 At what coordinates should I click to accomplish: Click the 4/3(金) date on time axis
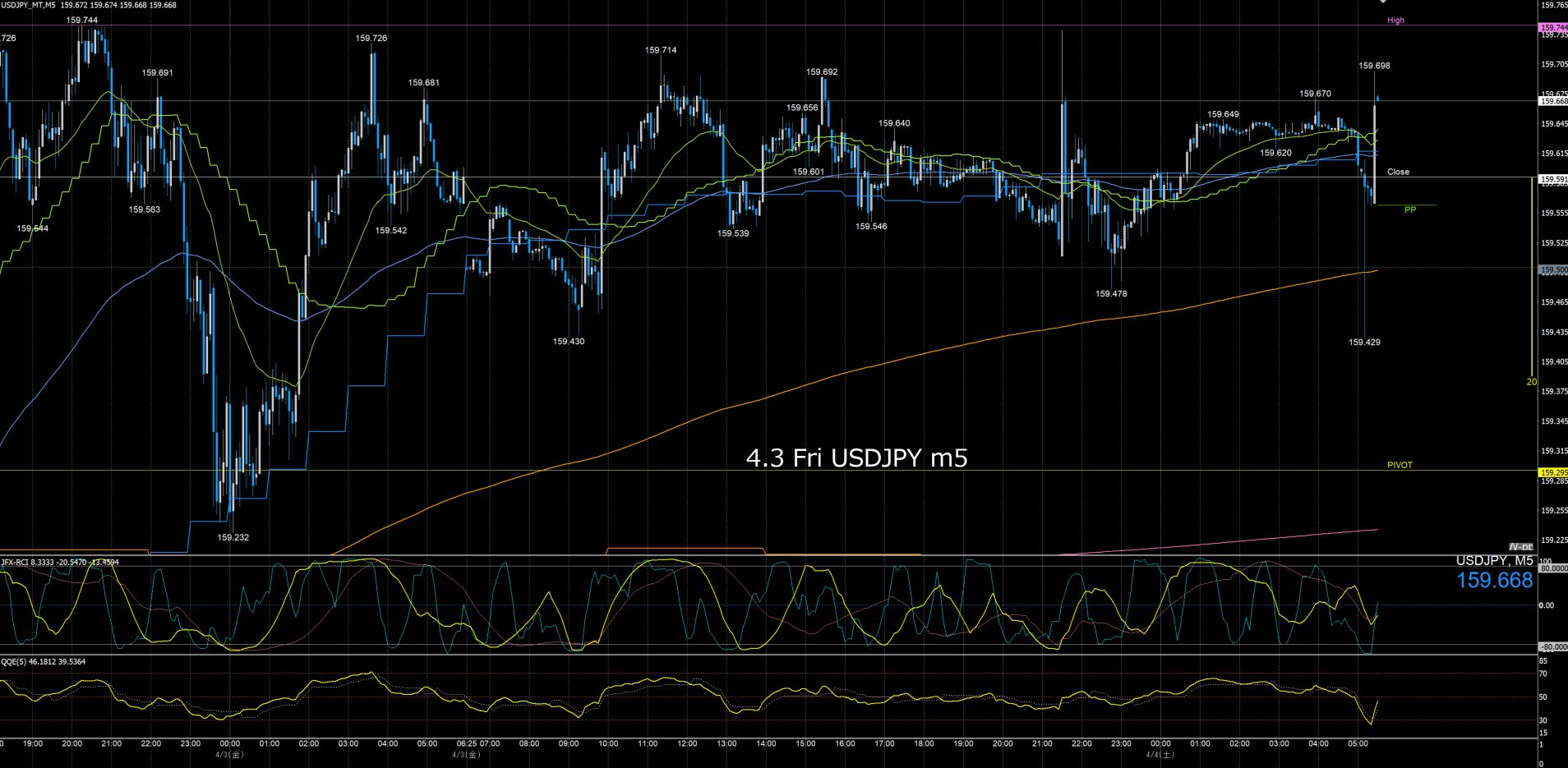(229, 754)
